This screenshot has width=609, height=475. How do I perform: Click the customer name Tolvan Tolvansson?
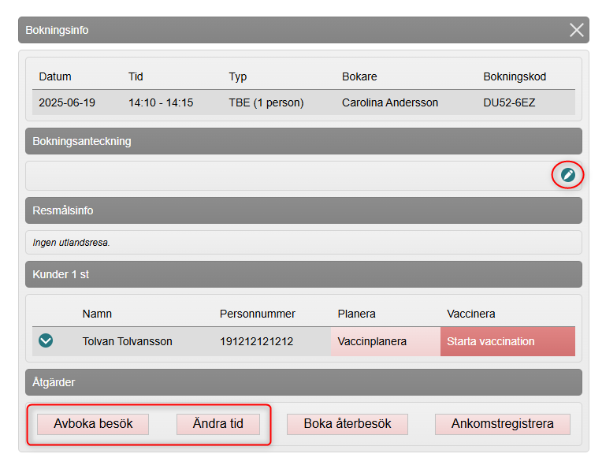point(127,341)
